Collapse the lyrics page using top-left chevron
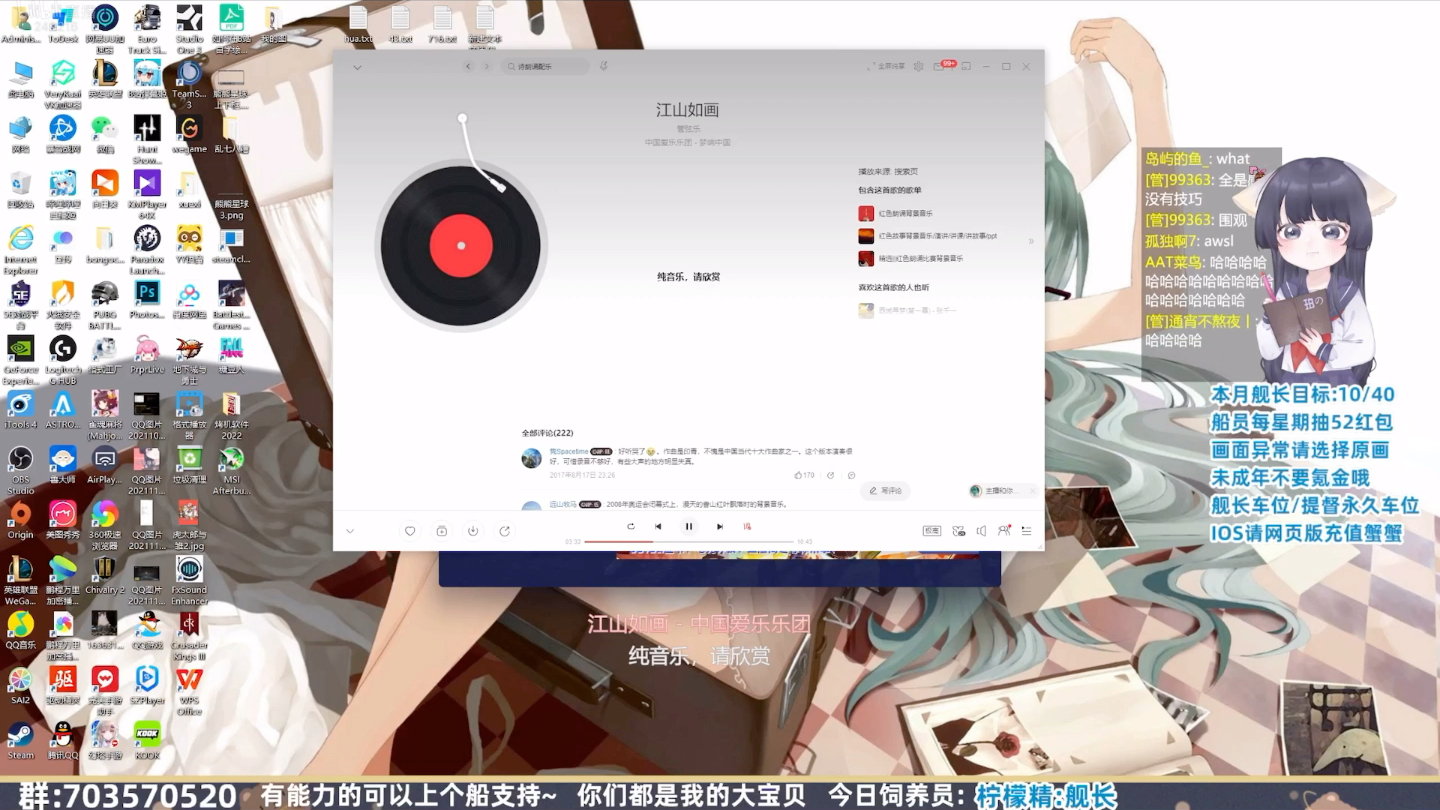Image resolution: width=1440 pixels, height=810 pixels. point(357,67)
